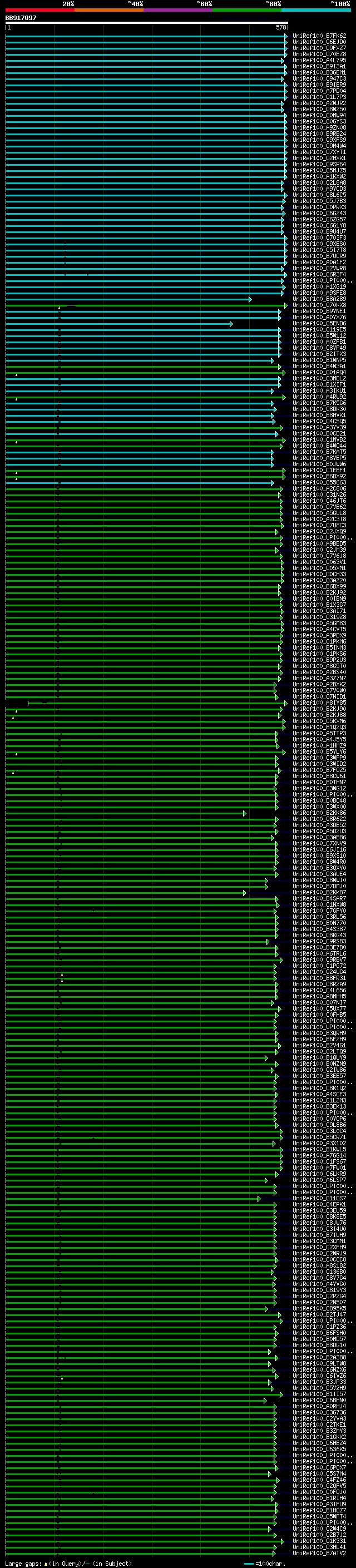Select label UniRef100_B9RB24
Viewport: 356px width, 1568px height.
point(319,134)
